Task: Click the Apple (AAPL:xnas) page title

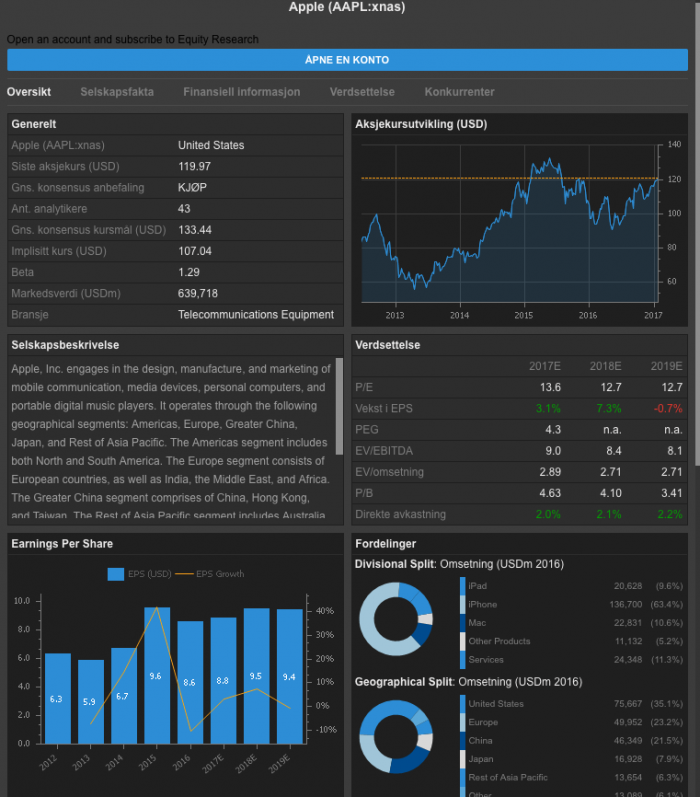Action: pyautogui.click(x=347, y=7)
